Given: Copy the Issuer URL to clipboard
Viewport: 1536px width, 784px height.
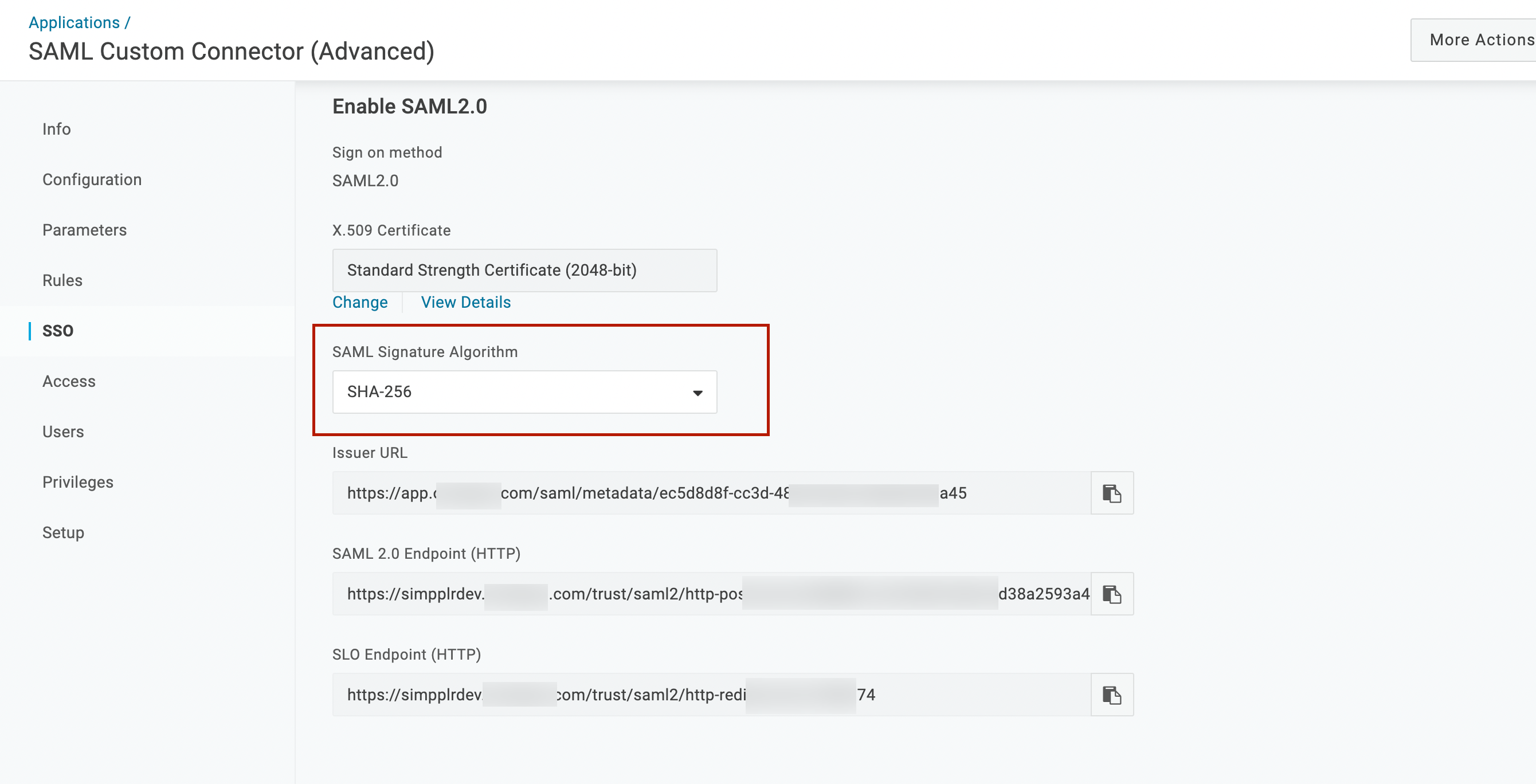Looking at the screenshot, I should tap(1111, 492).
